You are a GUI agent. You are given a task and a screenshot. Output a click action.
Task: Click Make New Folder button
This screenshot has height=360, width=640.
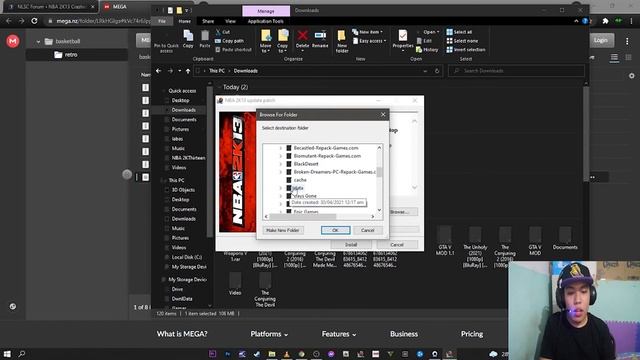tap(282, 230)
